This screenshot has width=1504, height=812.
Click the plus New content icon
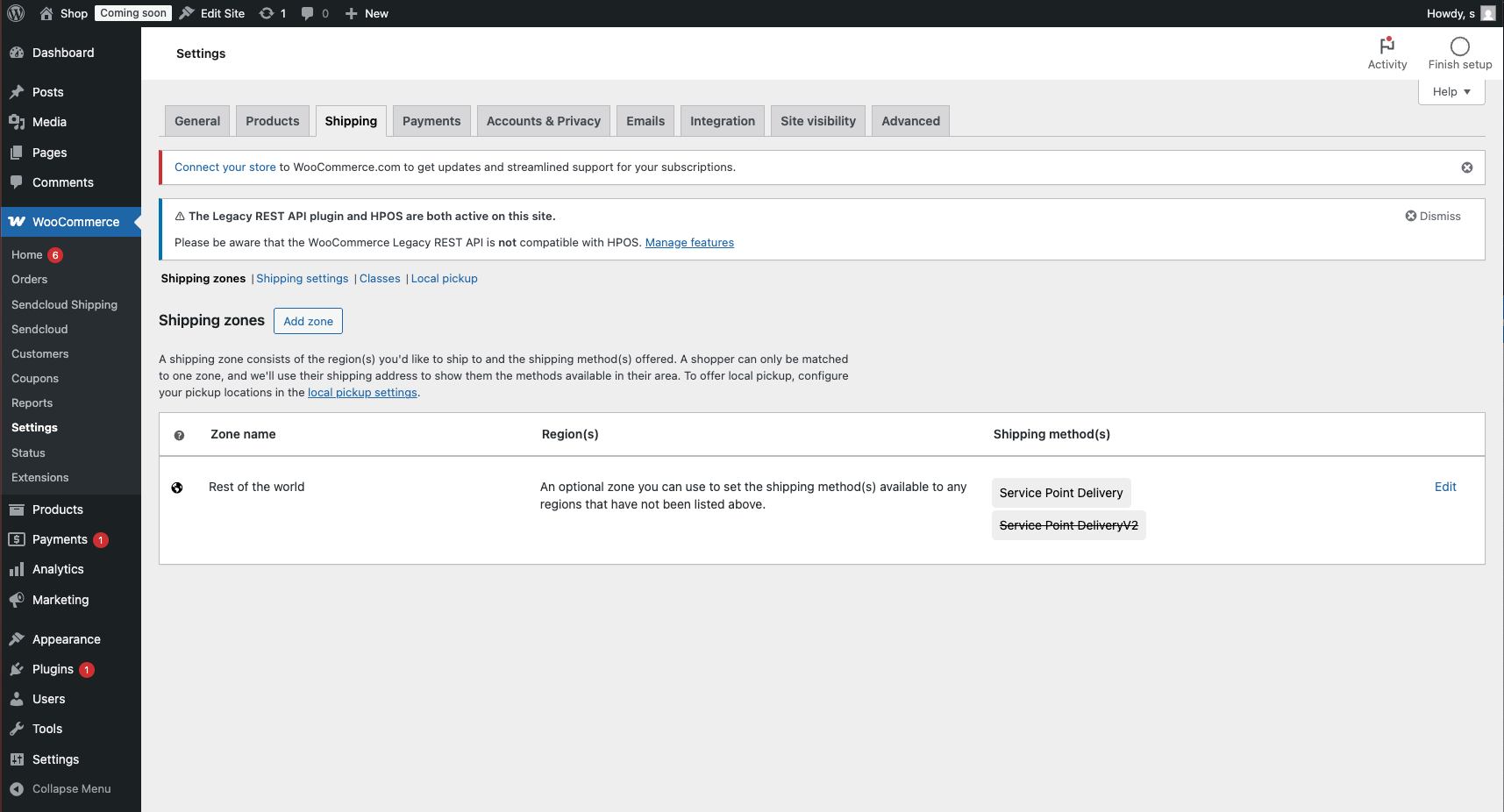pyautogui.click(x=351, y=13)
